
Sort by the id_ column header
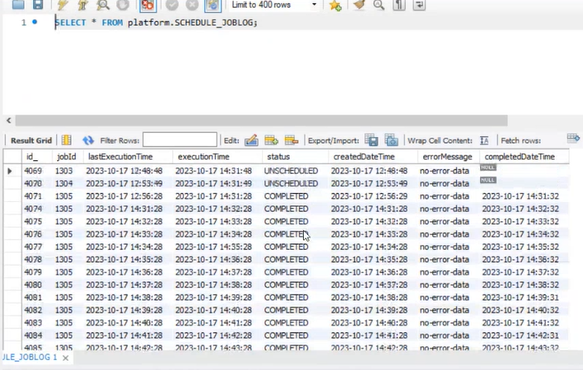[x=37, y=157]
